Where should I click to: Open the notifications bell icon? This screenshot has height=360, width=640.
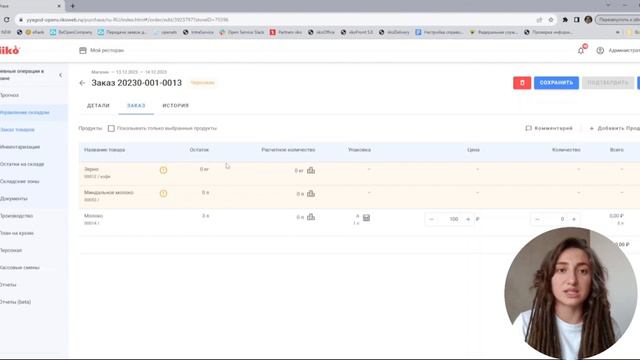[581, 50]
